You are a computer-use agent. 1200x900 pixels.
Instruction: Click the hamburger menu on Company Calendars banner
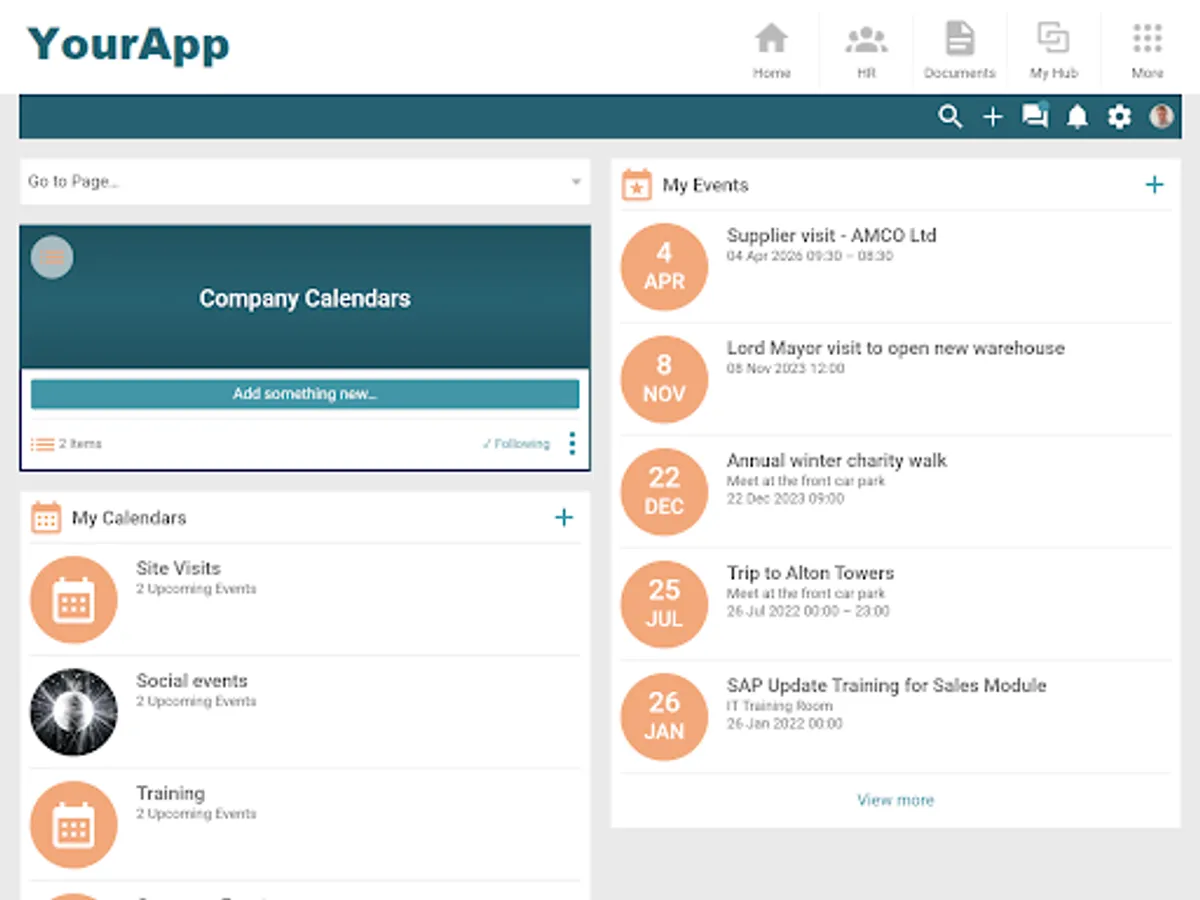(x=52, y=257)
